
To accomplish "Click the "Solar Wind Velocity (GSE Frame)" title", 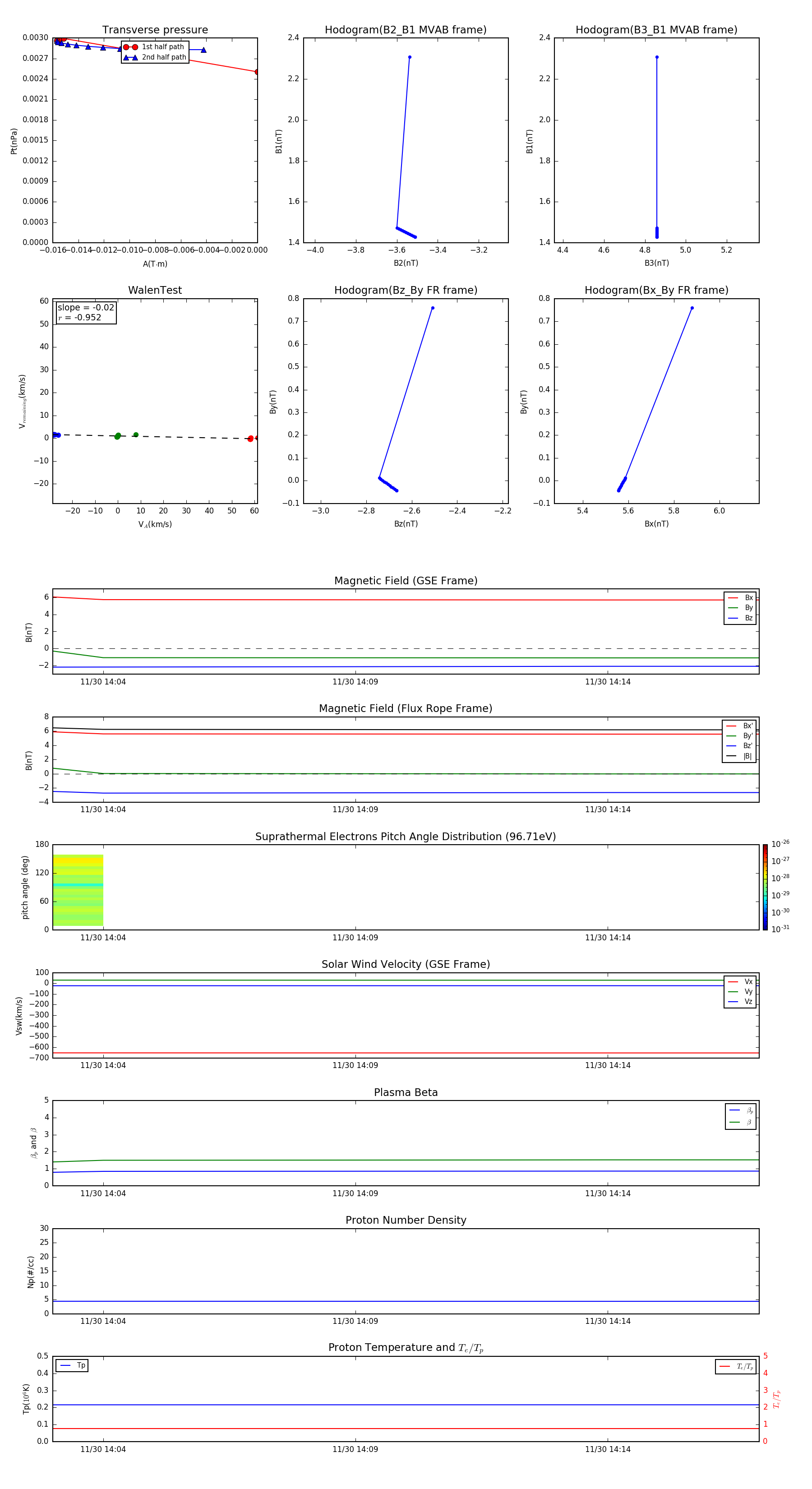I will [406, 964].
